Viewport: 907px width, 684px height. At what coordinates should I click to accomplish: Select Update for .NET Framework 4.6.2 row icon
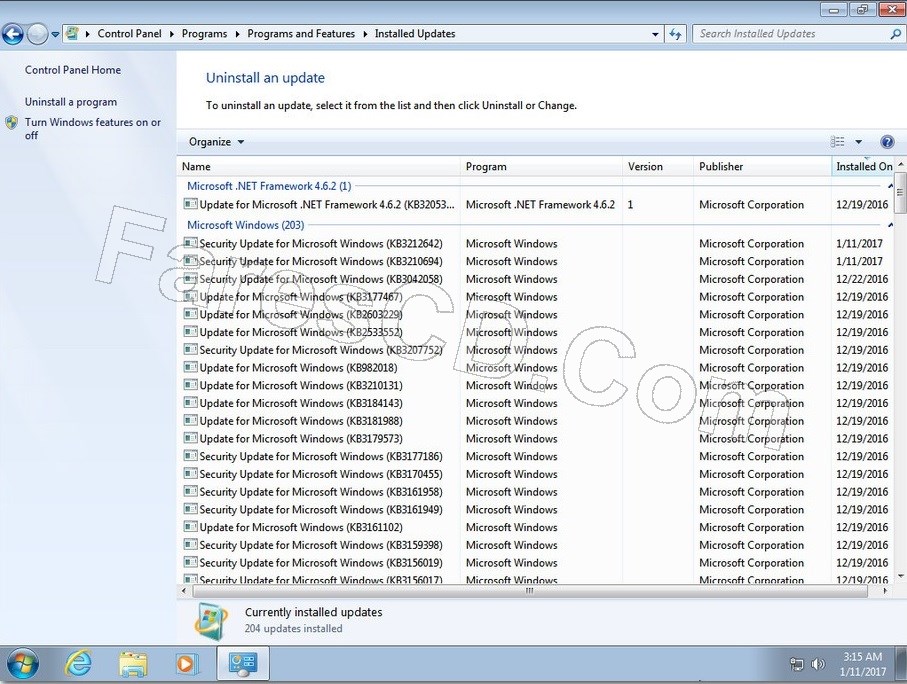[190, 204]
